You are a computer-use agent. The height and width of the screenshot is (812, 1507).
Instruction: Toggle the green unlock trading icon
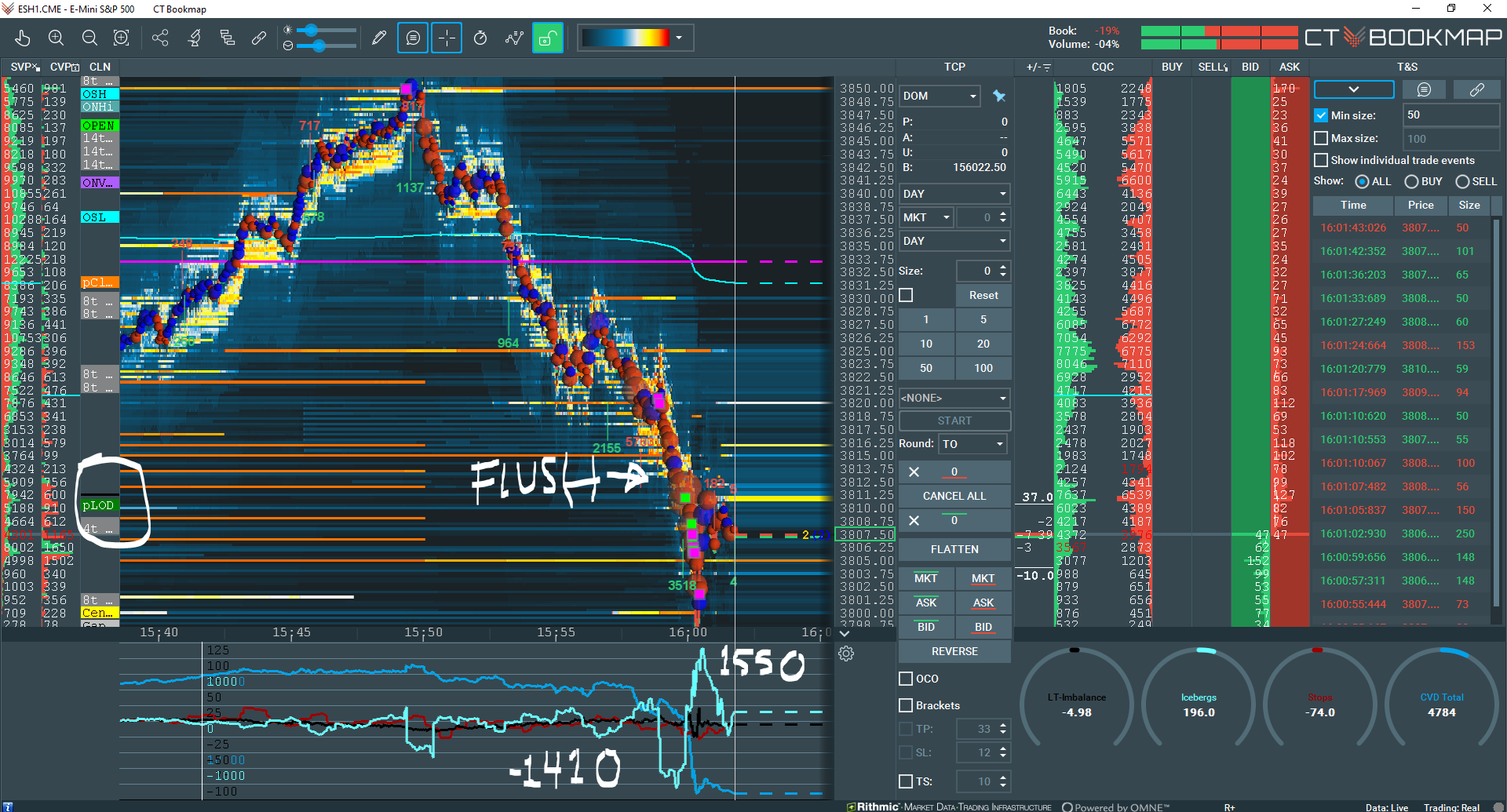click(x=548, y=38)
